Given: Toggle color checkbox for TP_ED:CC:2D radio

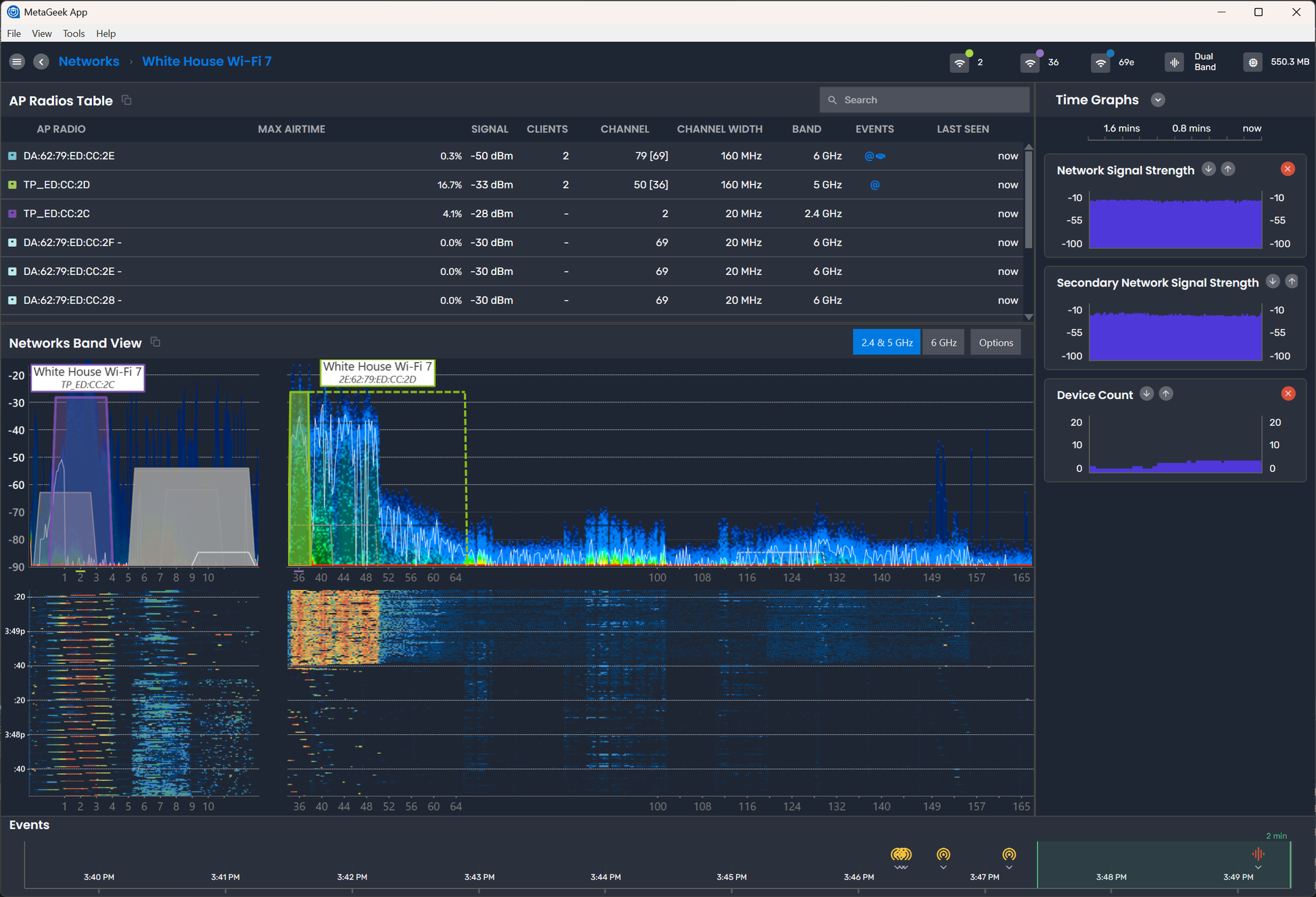Looking at the screenshot, I should [12, 185].
